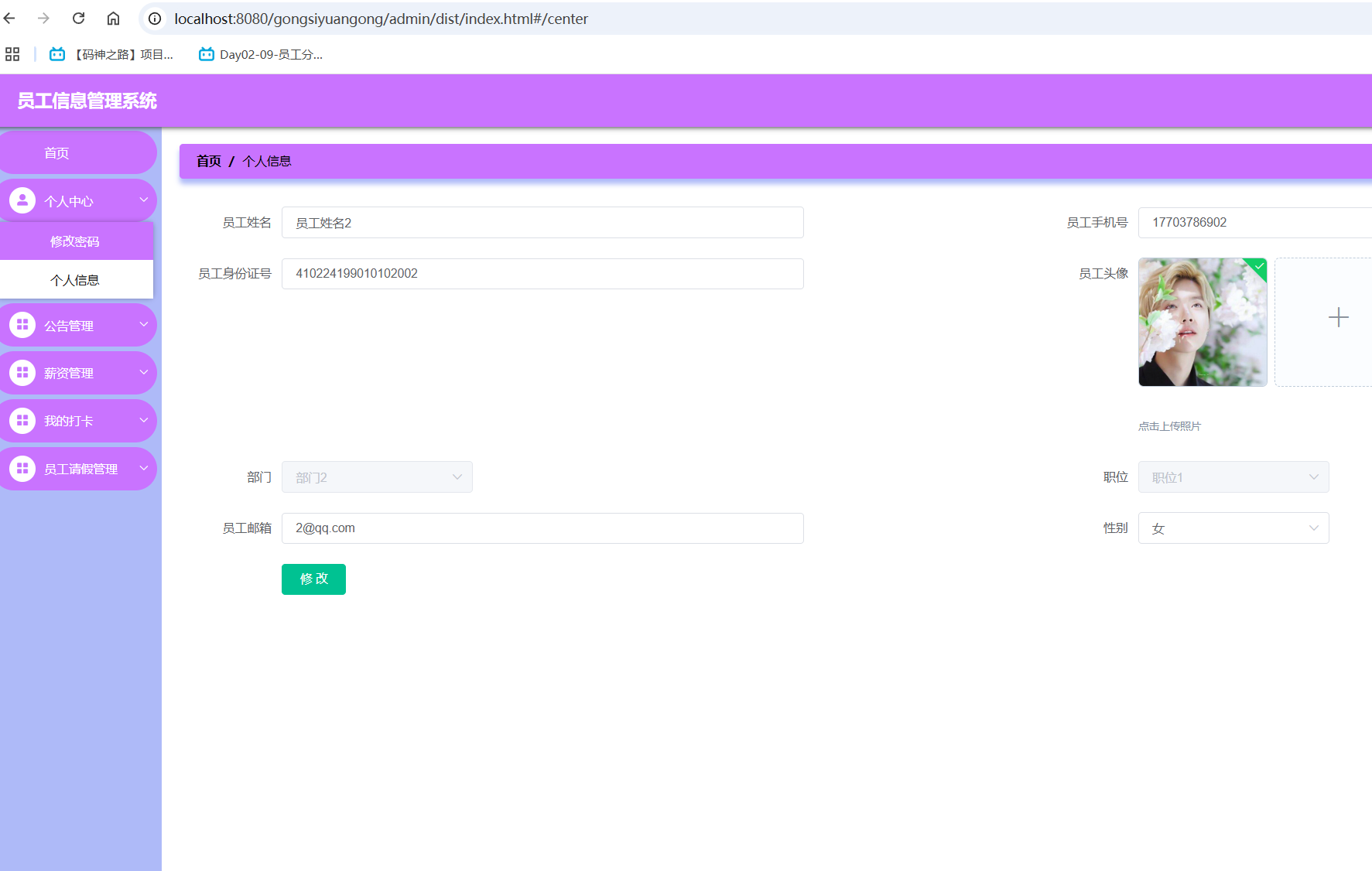The image size is (1372, 871).
Task: Expand the 我的打卡 menu chevron
Action: point(143,420)
